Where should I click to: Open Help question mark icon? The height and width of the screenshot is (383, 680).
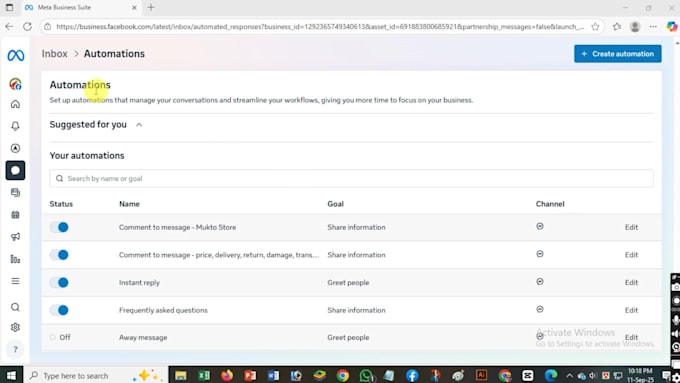(x=15, y=350)
